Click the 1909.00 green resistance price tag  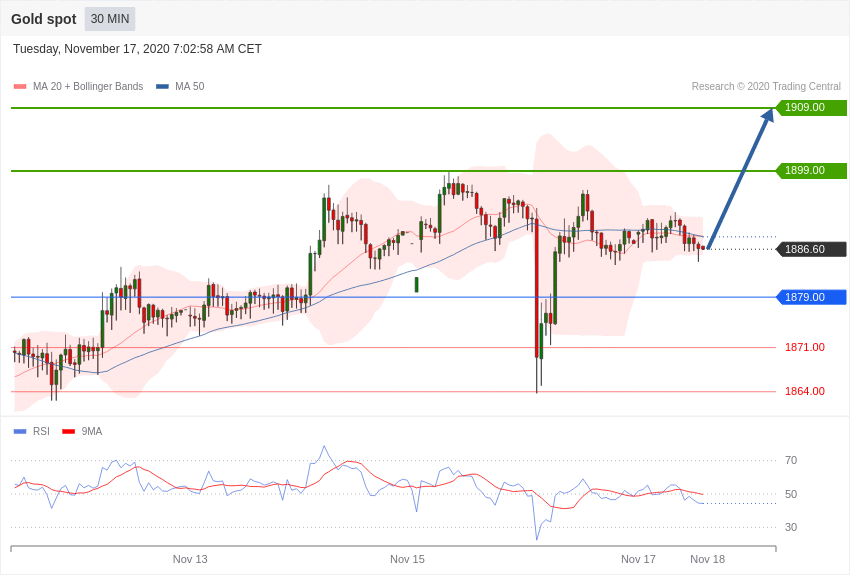click(811, 107)
